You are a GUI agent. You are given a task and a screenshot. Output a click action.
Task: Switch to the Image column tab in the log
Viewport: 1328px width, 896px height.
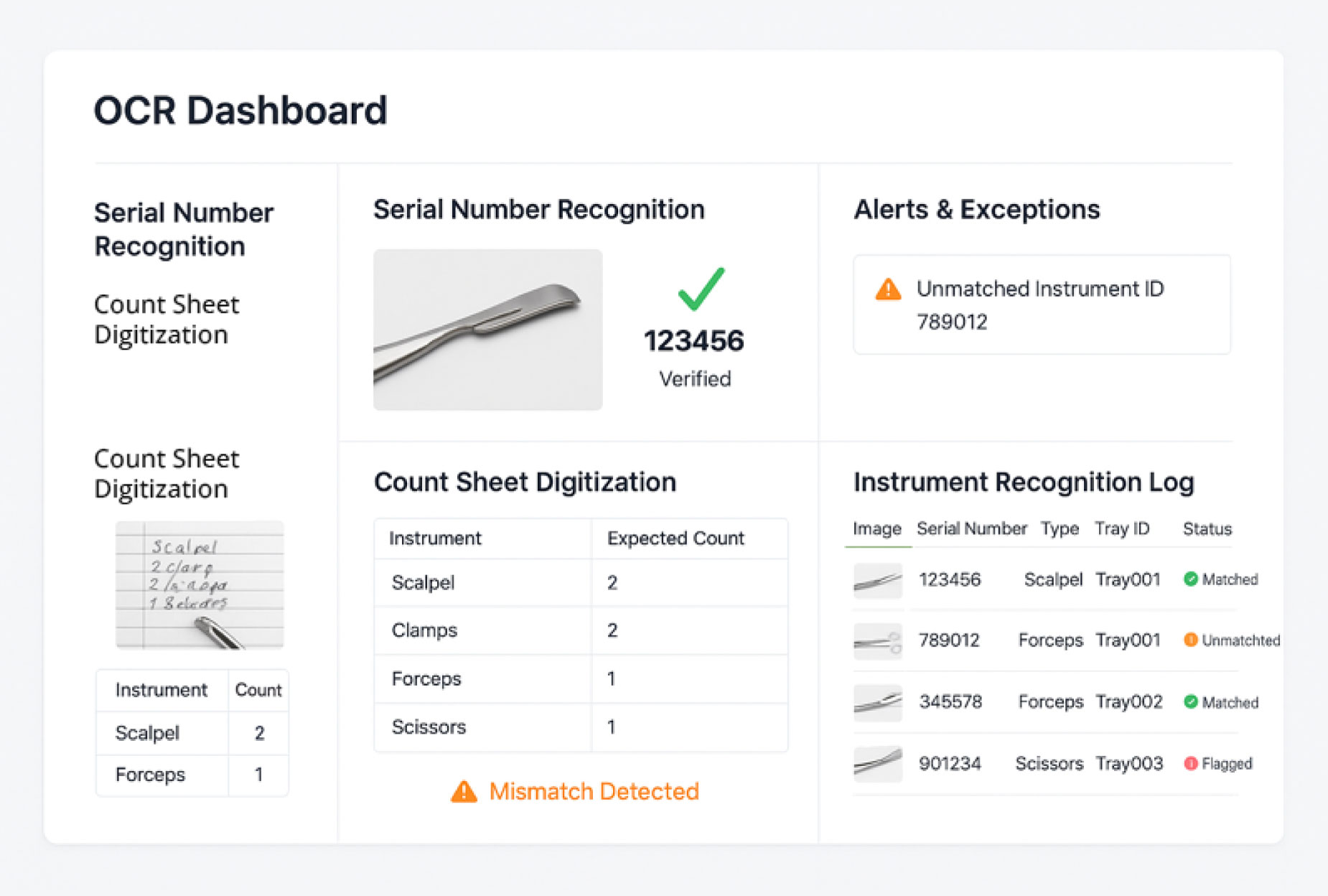click(x=877, y=529)
